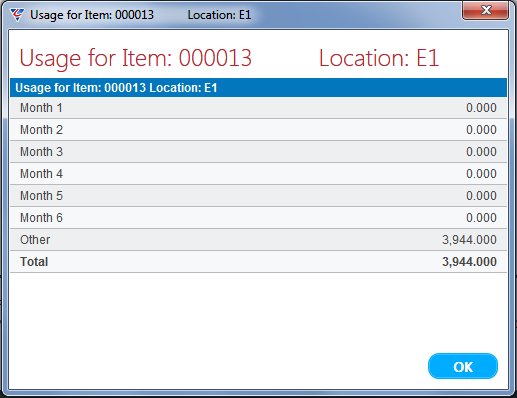The height and width of the screenshot is (398, 517).
Task: Click the red Usage for Item heading
Action: pyautogui.click(x=135, y=58)
